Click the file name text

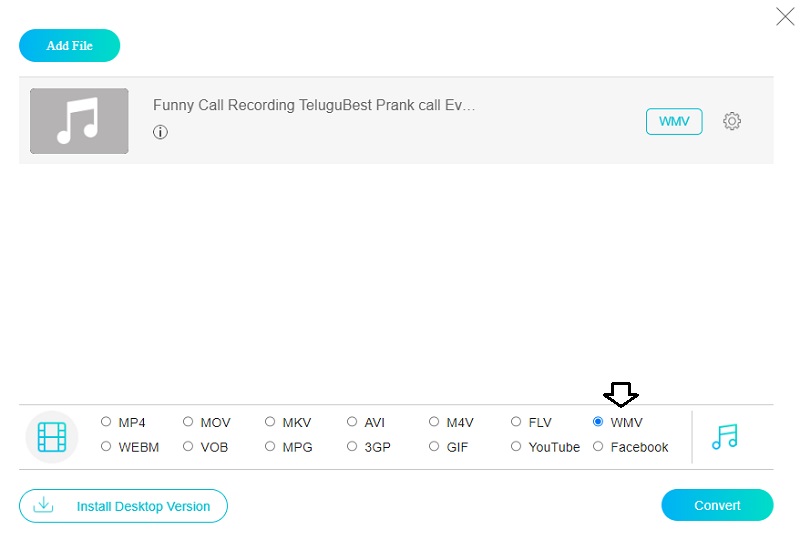point(314,105)
